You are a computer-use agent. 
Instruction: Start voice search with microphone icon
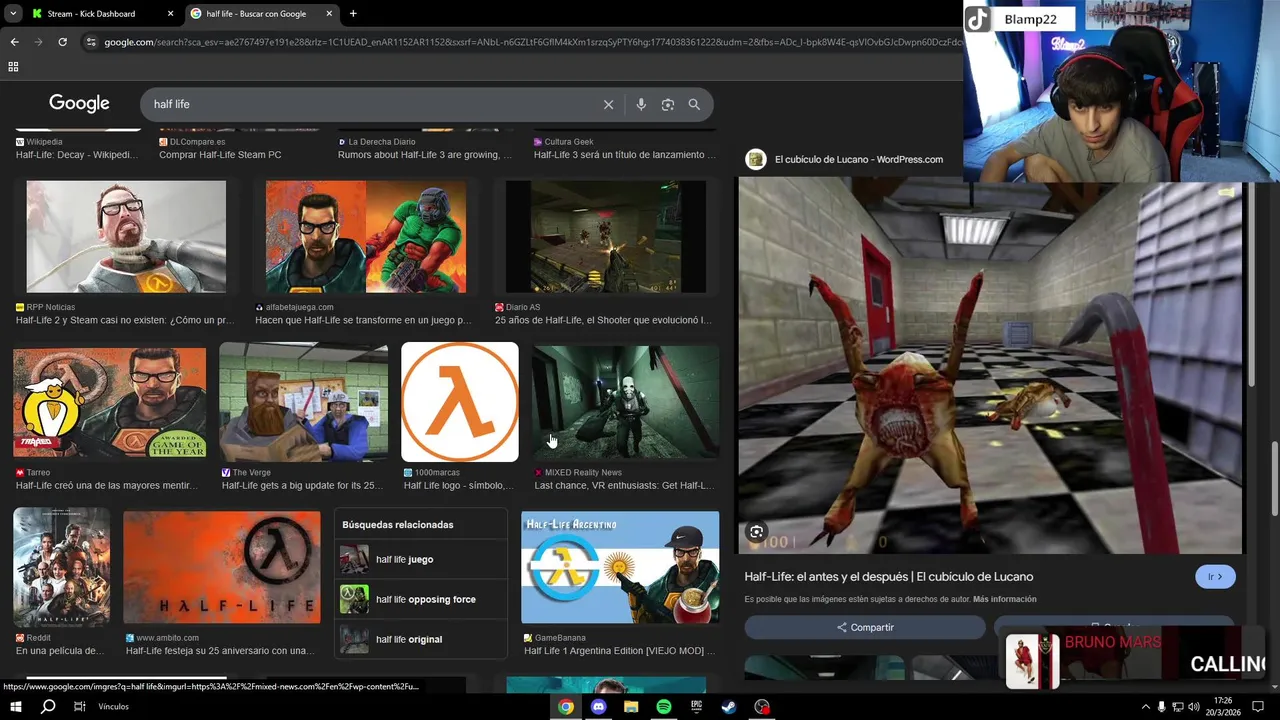pos(641,104)
